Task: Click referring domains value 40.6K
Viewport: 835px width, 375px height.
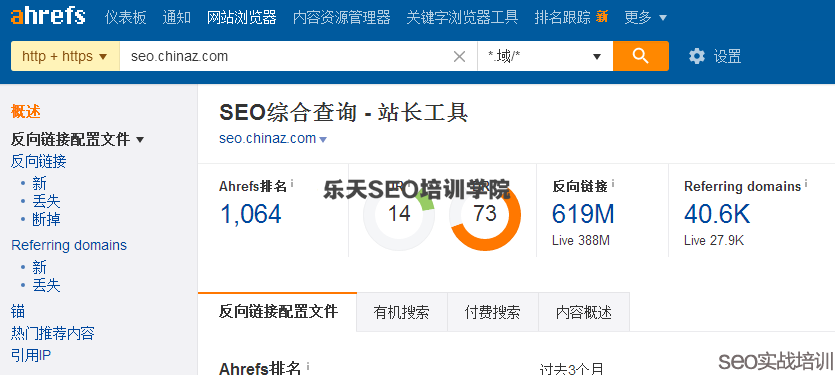Action: click(717, 214)
